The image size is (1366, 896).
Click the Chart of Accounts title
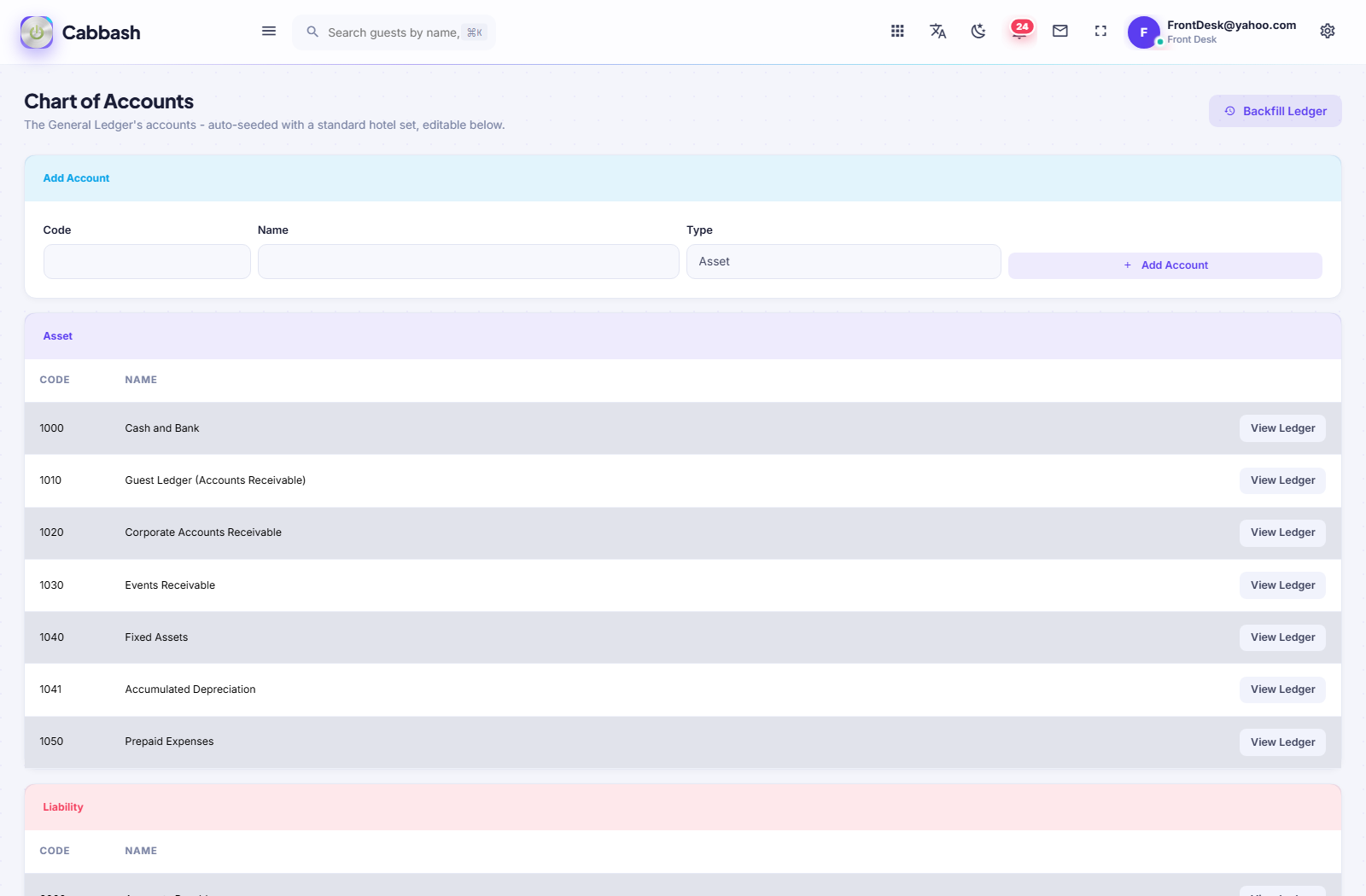(108, 102)
